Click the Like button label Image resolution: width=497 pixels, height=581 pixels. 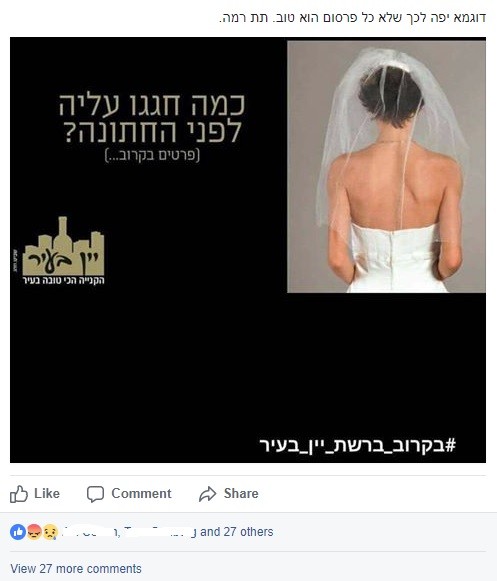click(47, 494)
